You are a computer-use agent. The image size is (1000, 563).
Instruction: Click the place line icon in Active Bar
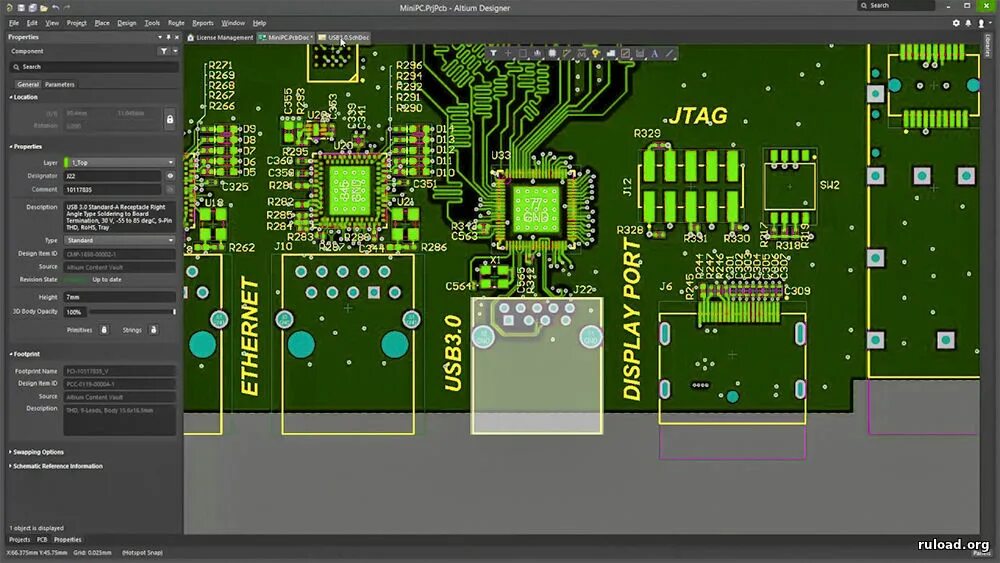(669, 54)
